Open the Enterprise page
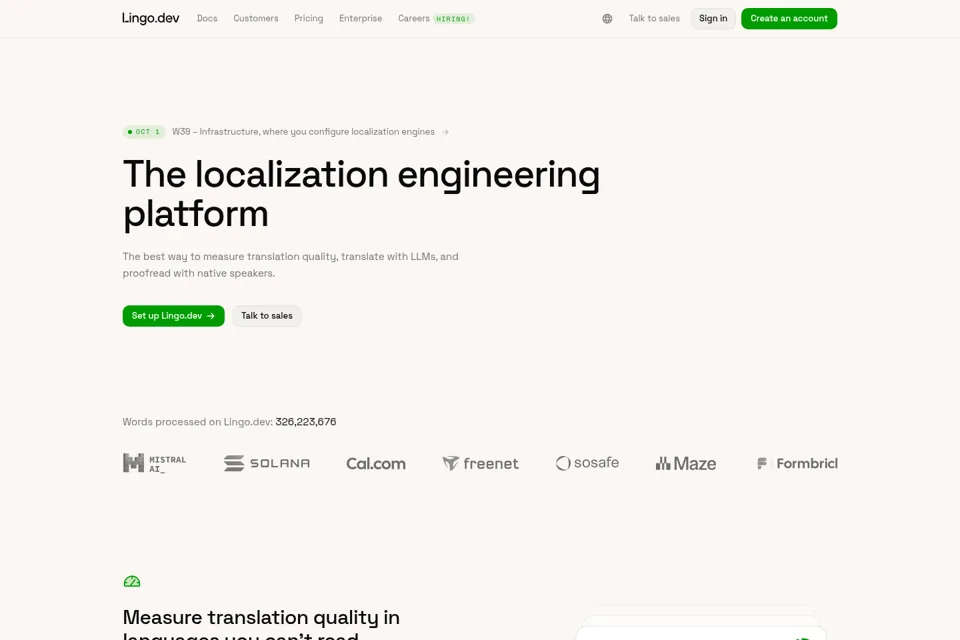This screenshot has width=960, height=640. click(361, 18)
